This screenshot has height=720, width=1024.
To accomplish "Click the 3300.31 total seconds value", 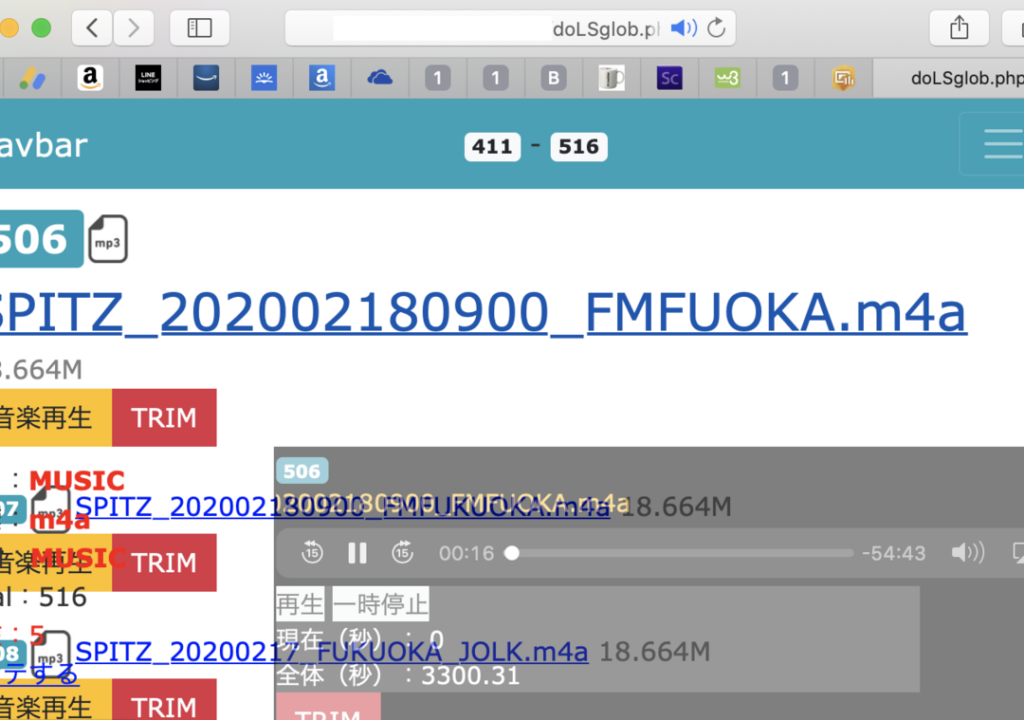I will click(x=470, y=676).
